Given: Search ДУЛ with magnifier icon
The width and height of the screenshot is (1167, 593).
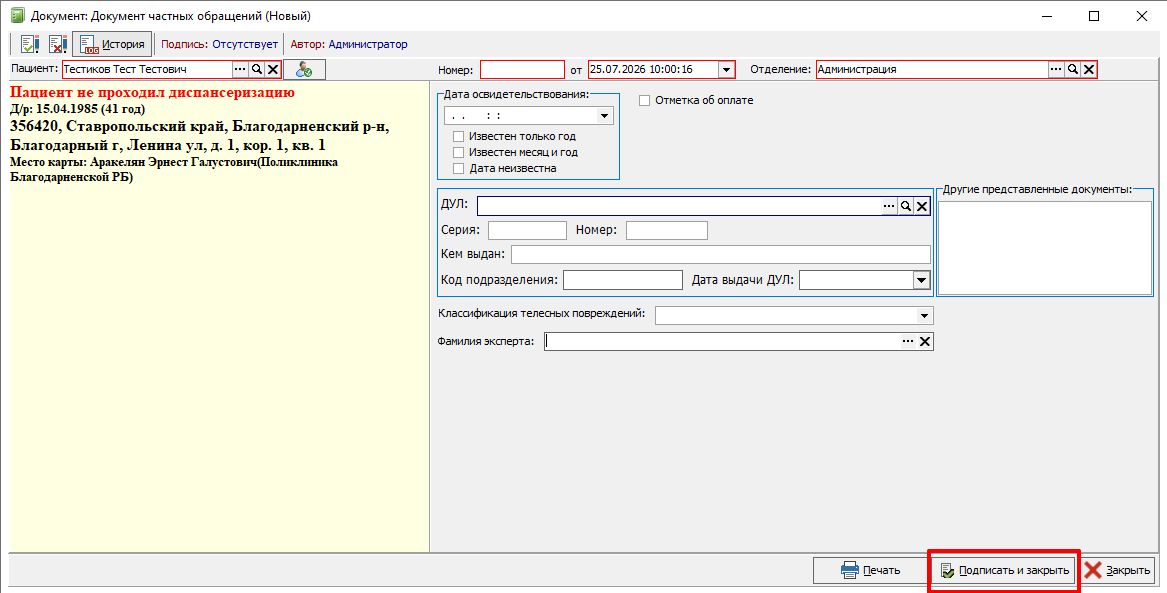Looking at the screenshot, I should coord(906,206).
